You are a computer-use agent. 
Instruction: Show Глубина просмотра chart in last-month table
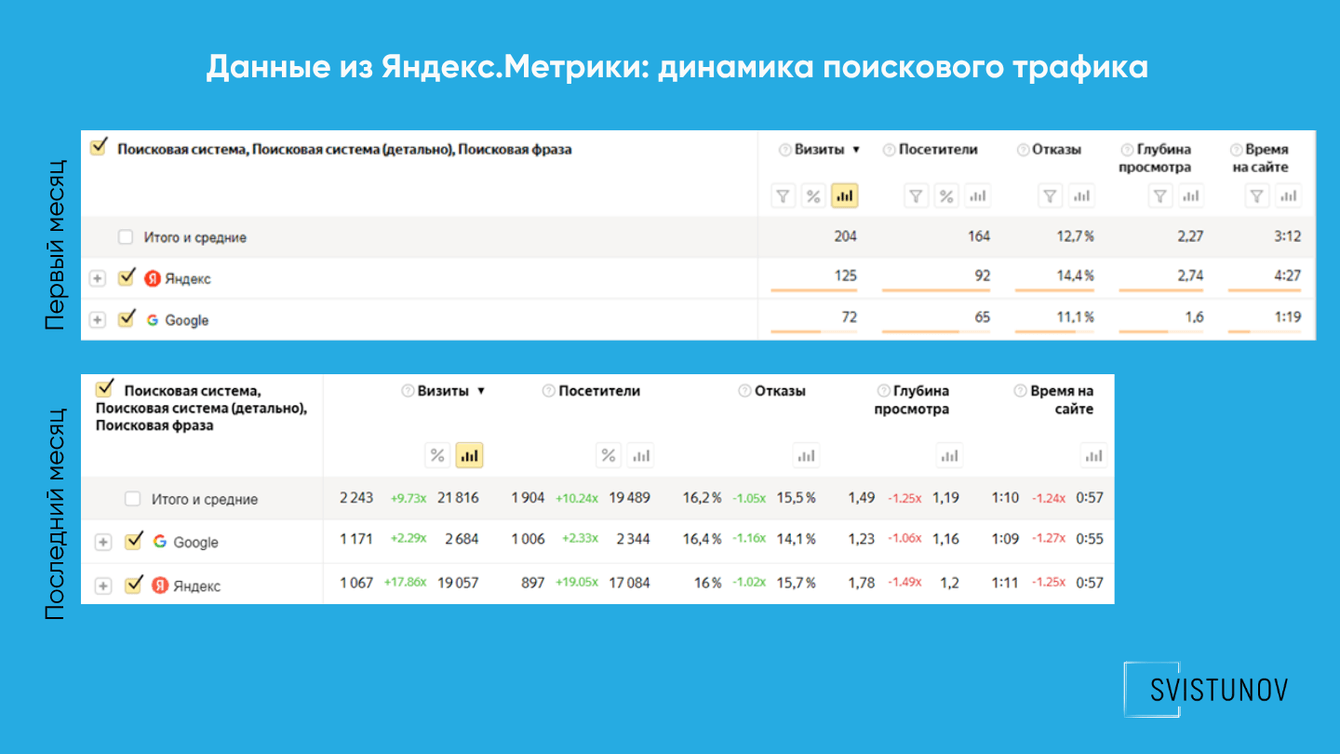click(949, 455)
